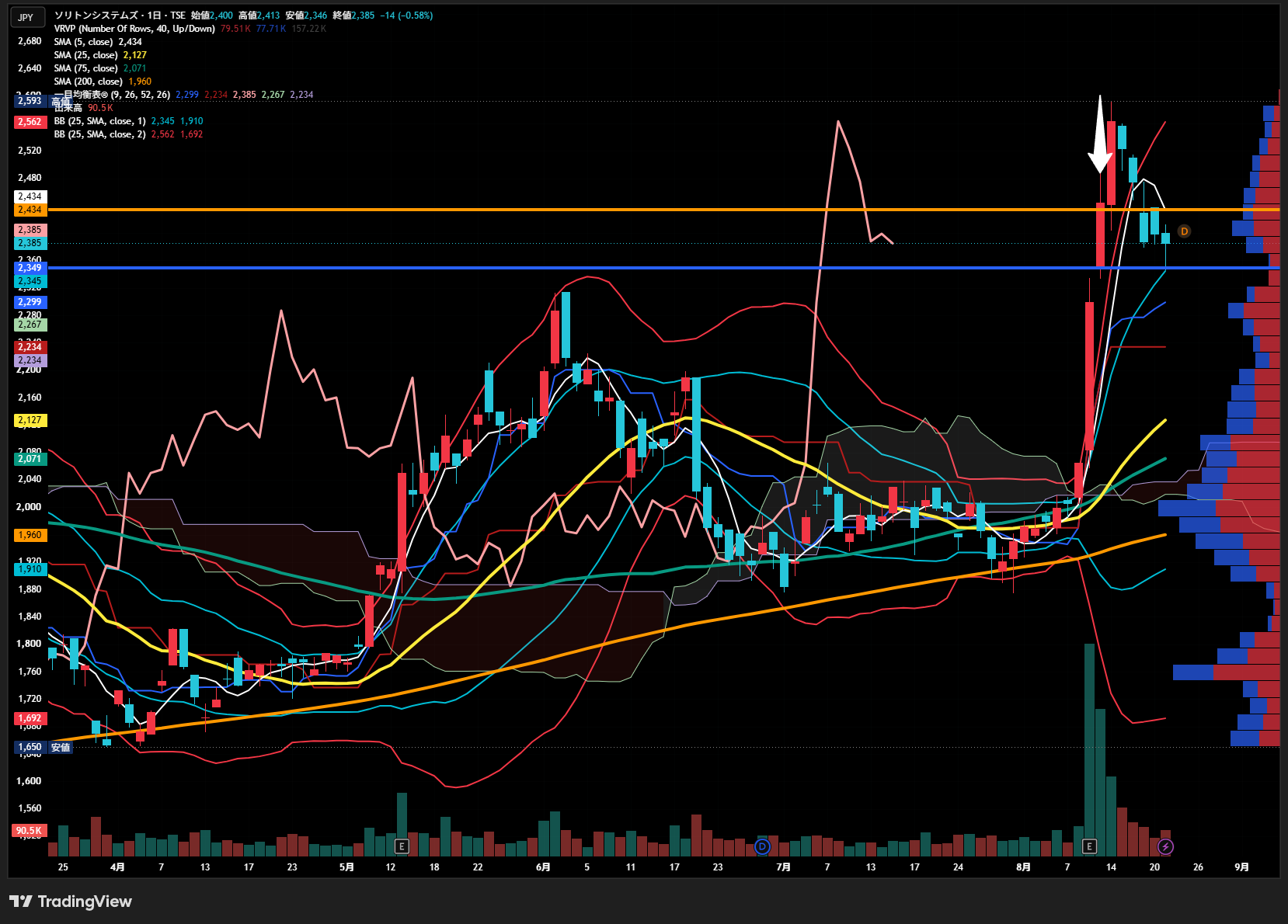Select the BB (25, SMA, close, 1) legend entry

(100, 121)
